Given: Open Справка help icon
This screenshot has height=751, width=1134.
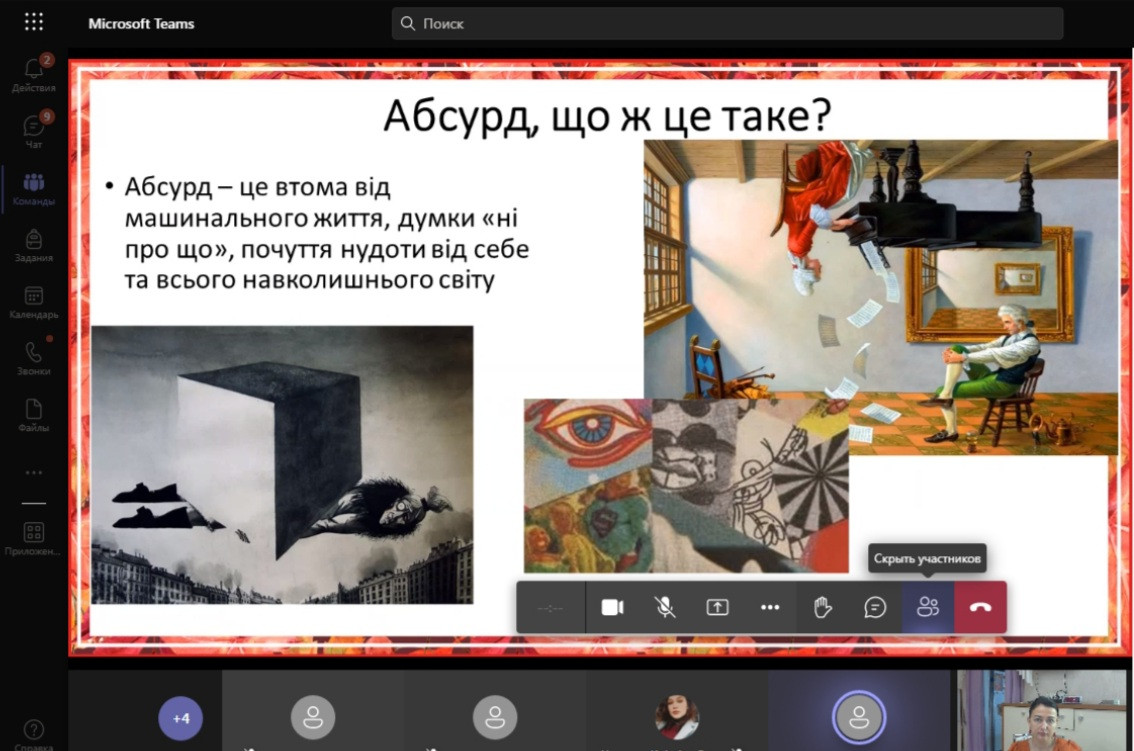Looking at the screenshot, I should click(x=34, y=732).
